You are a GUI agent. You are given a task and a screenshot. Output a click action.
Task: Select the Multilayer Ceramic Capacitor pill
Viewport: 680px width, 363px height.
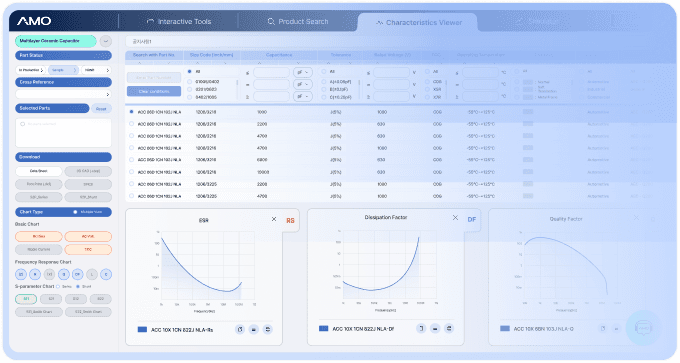[56, 41]
